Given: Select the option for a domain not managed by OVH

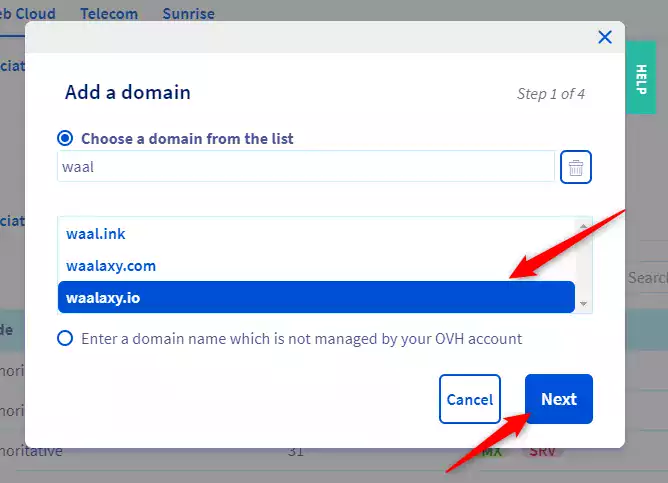Looking at the screenshot, I should (x=65, y=338).
